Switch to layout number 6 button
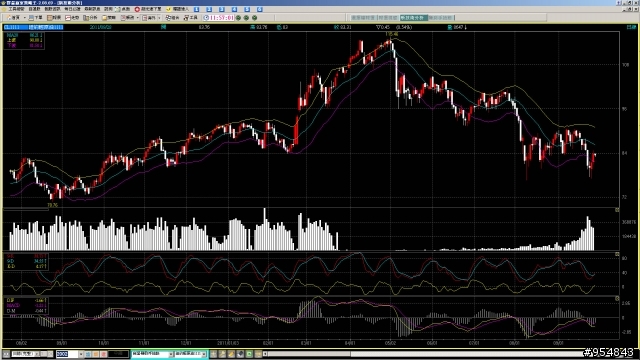This screenshot has height=360, width=640. 260,9
